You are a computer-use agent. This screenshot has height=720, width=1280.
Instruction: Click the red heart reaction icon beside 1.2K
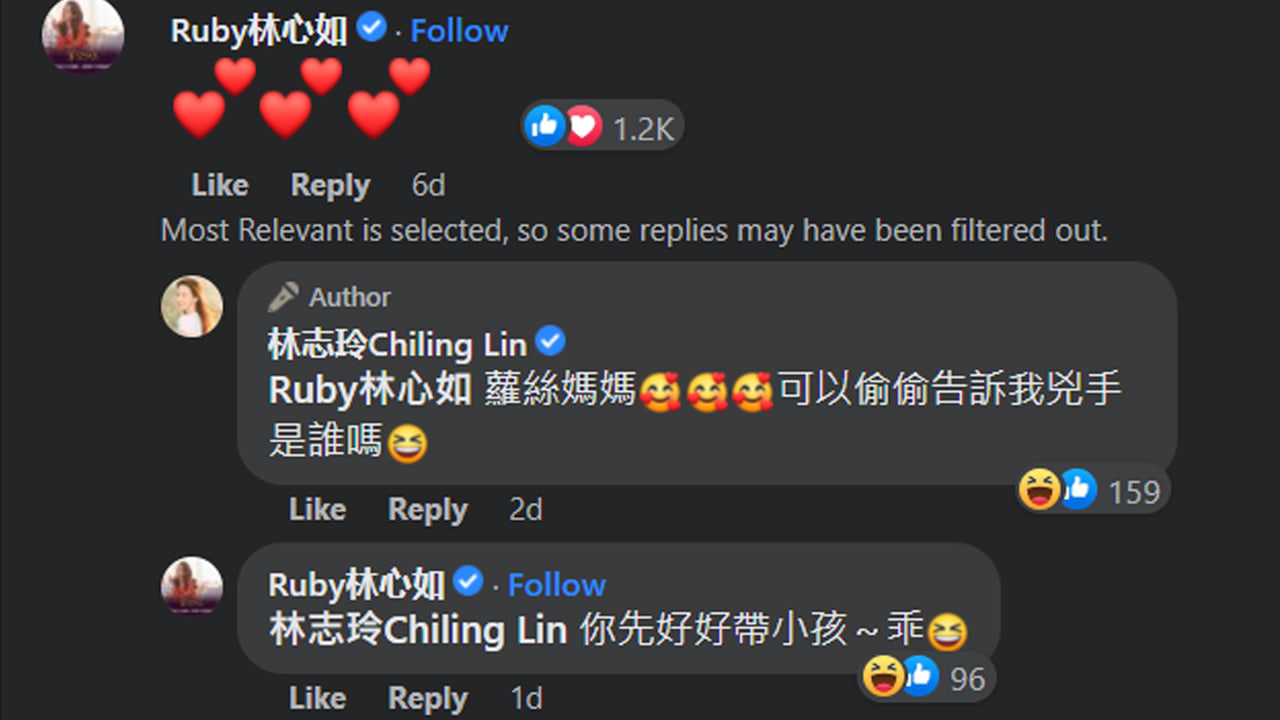coord(582,126)
